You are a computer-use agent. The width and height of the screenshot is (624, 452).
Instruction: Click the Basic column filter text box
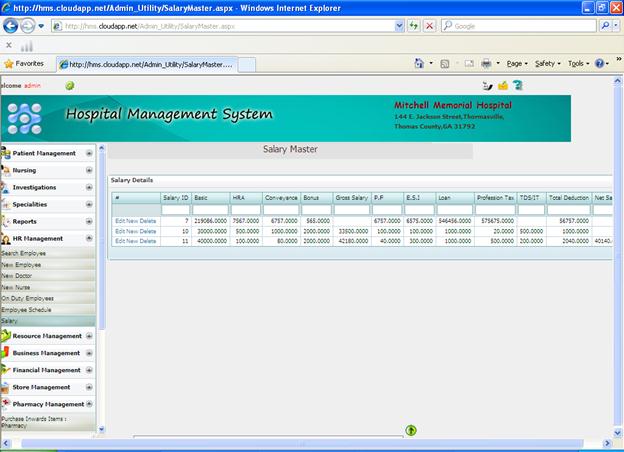click(209, 210)
